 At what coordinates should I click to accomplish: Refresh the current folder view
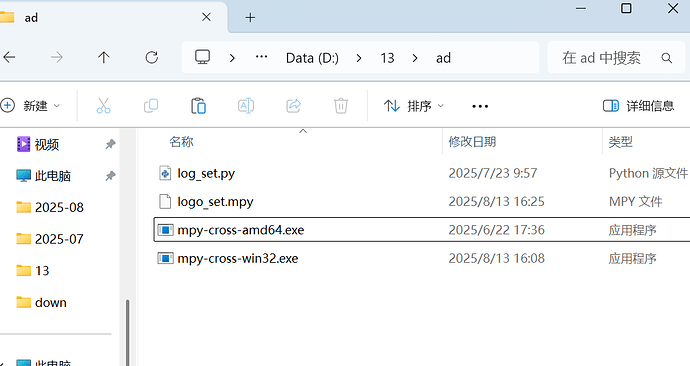[x=152, y=58]
